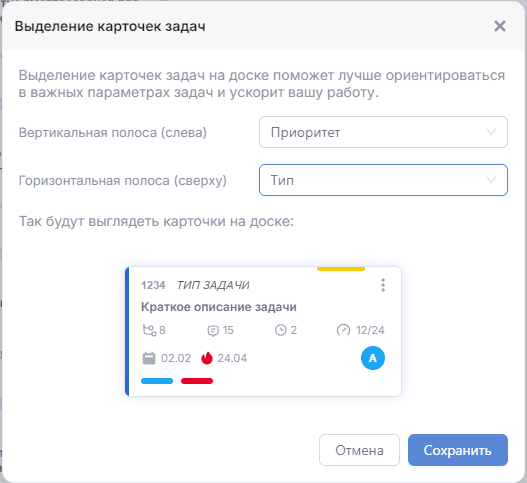Click the calendar icon near 02.02
The image size is (527, 483).
(149, 358)
